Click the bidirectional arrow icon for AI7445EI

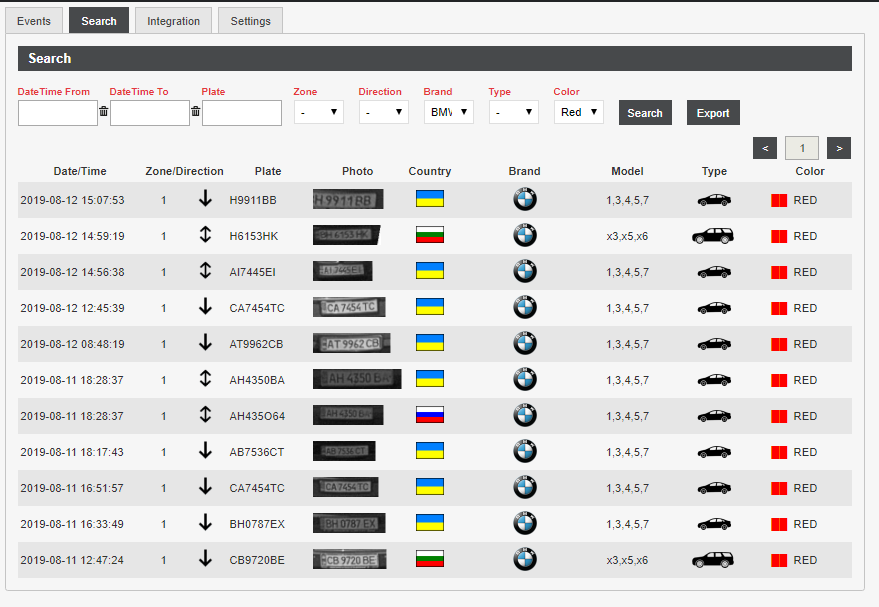coord(206,270)
